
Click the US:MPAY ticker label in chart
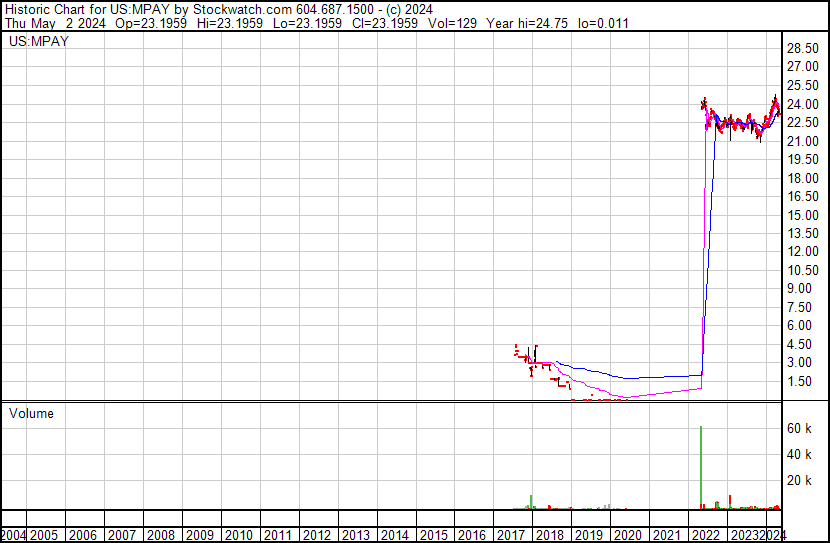[x=38, y=42]
